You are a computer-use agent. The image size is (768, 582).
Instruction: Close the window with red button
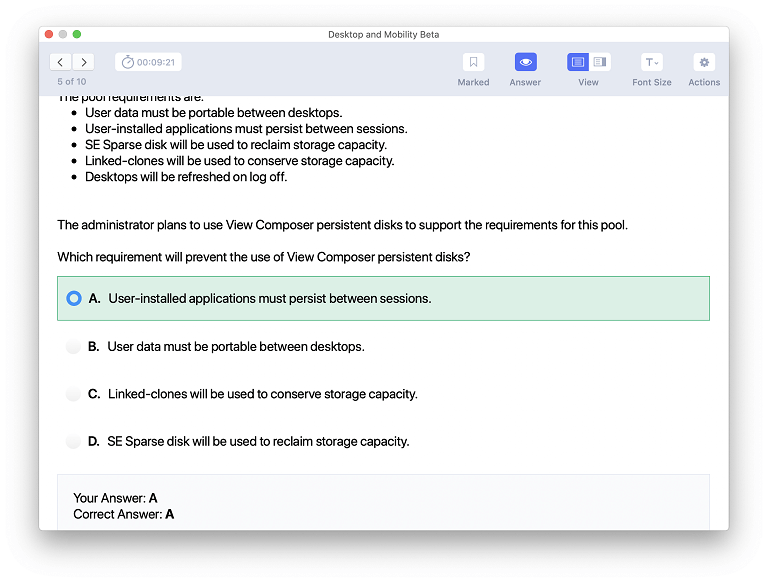tap(48, 34)
